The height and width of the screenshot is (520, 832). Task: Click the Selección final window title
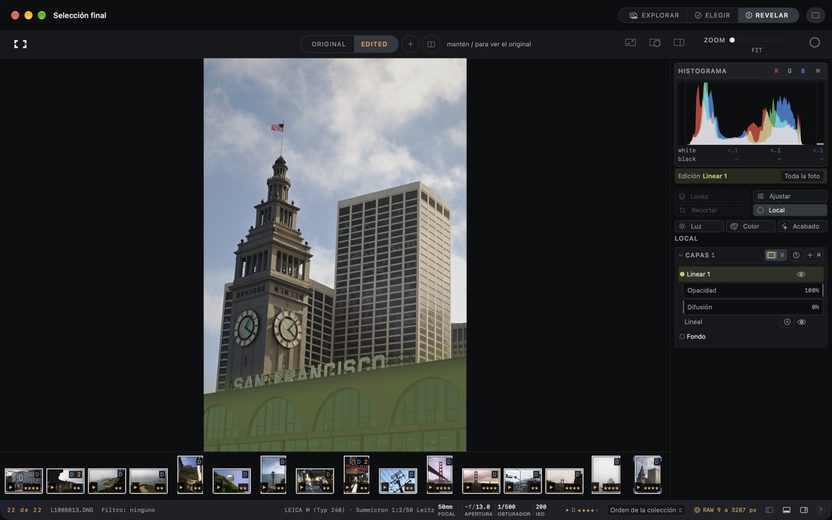click(80, 15)
